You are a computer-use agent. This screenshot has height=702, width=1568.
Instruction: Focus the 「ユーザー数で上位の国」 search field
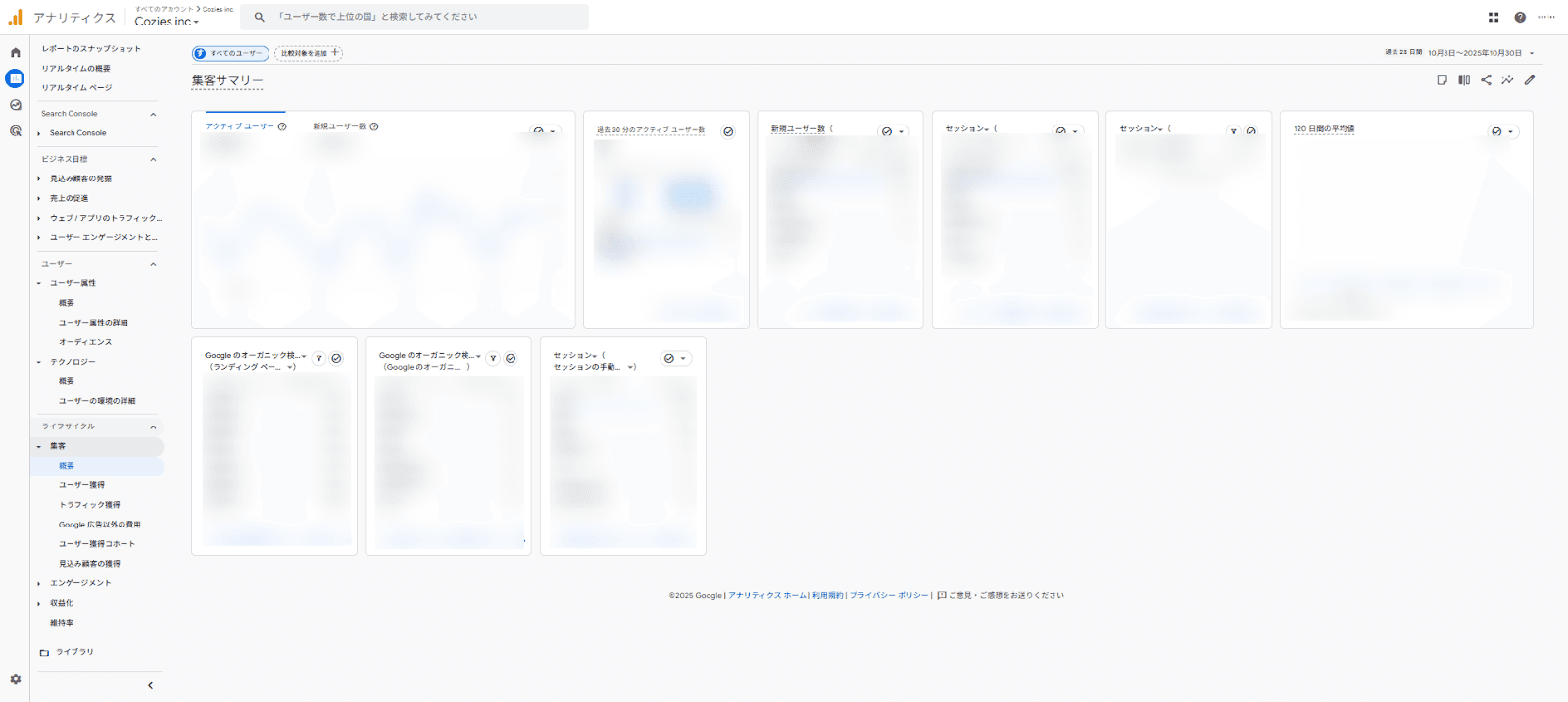coord(415,17)
